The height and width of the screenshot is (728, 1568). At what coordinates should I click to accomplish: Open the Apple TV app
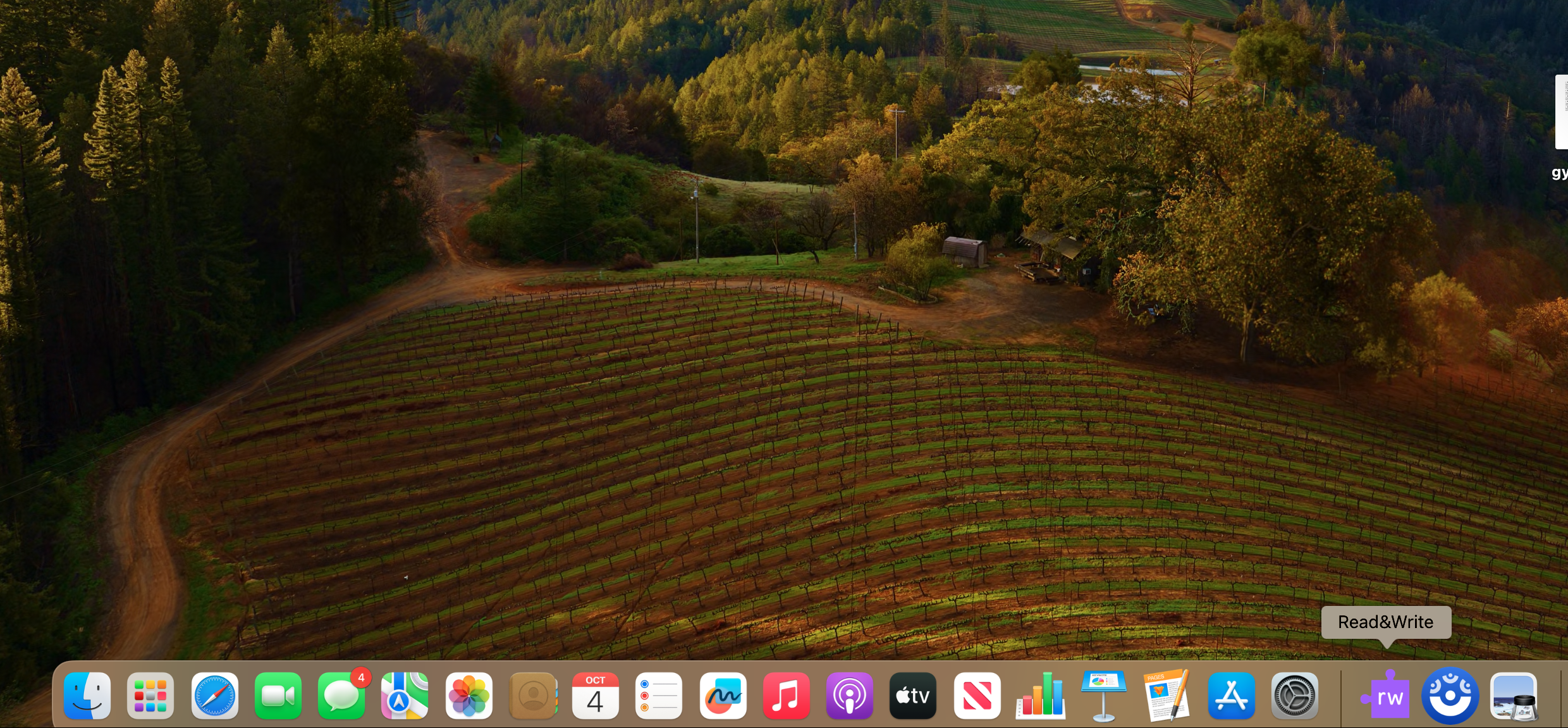click(x=912, y=696)
